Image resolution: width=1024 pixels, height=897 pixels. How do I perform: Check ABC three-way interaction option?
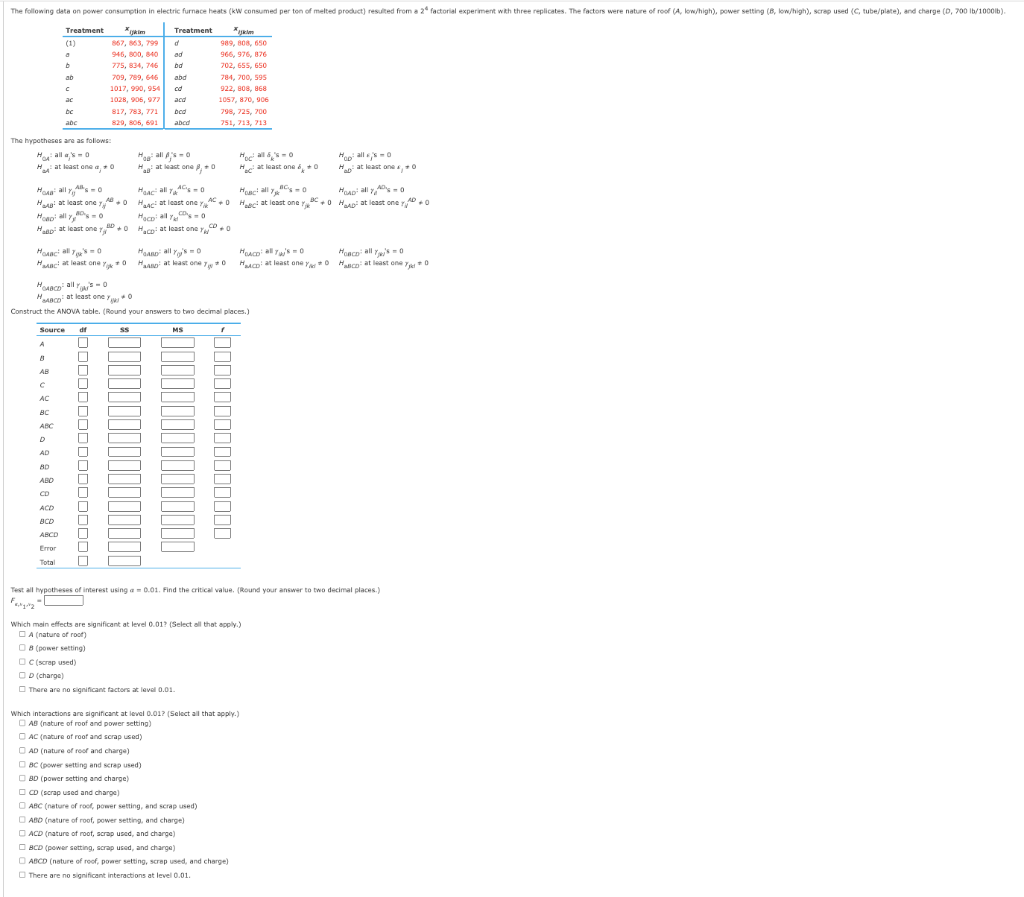(22, 806)
